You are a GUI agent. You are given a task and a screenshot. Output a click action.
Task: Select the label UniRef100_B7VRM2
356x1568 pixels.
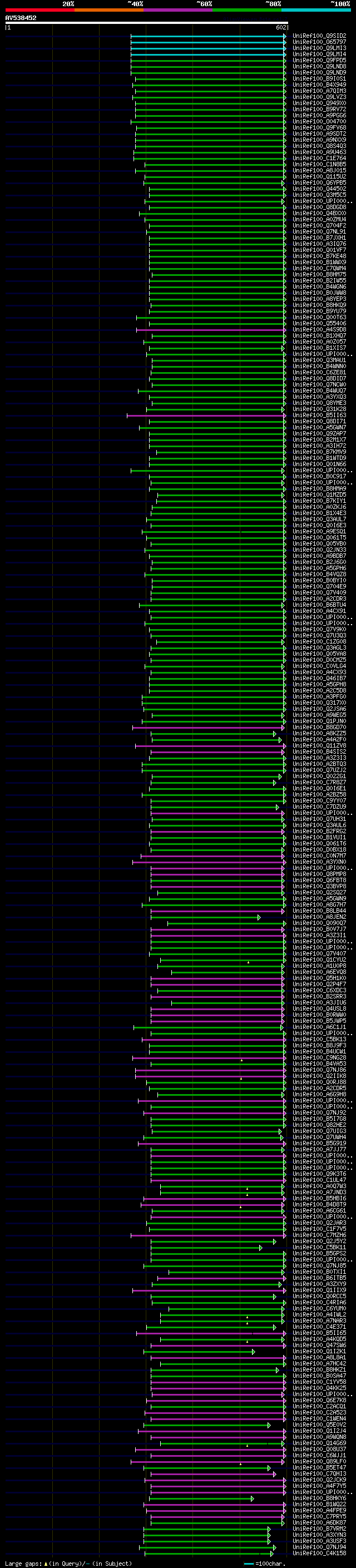point(319,1529)
